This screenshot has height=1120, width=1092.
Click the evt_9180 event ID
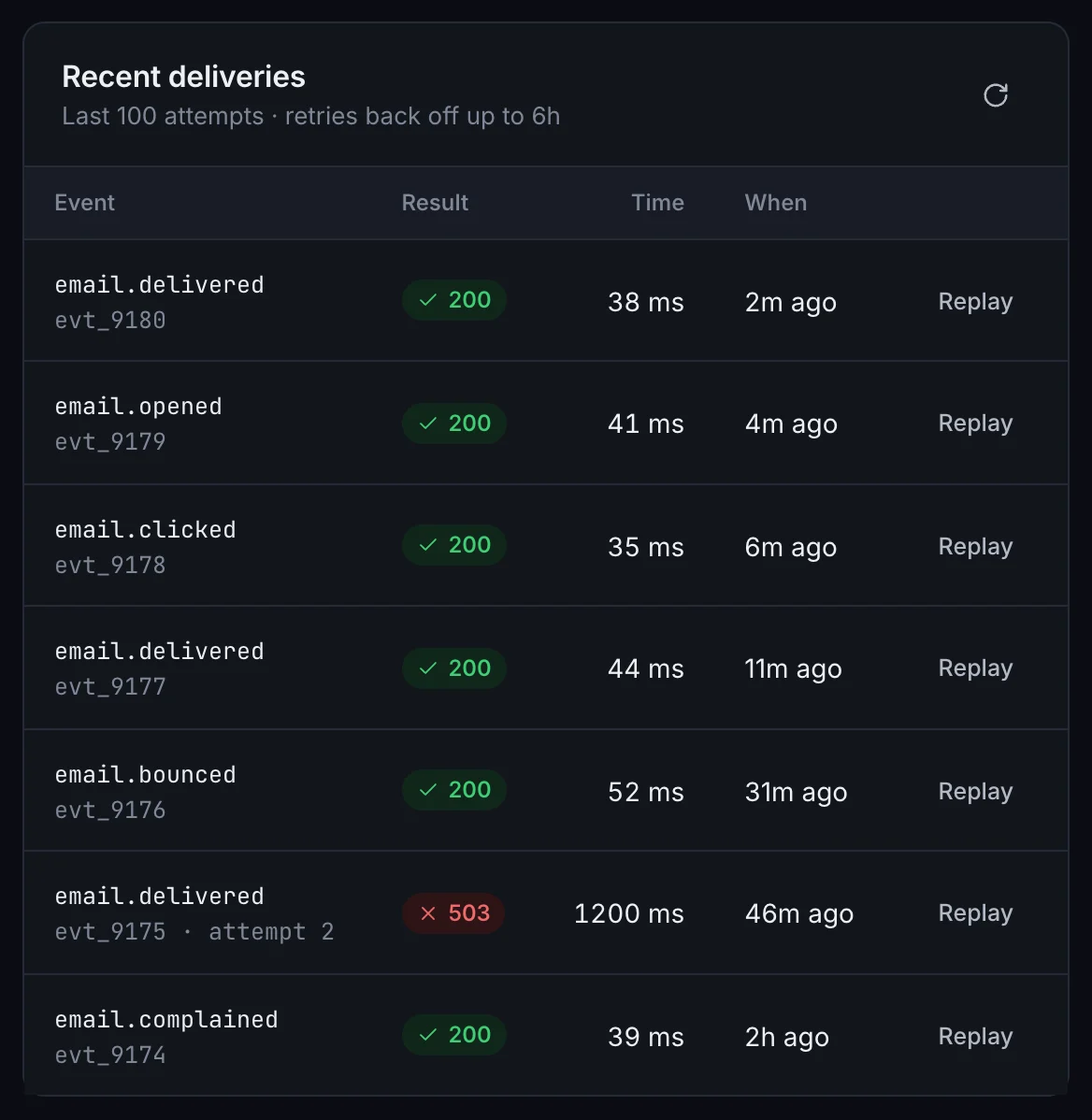point(110,321)
